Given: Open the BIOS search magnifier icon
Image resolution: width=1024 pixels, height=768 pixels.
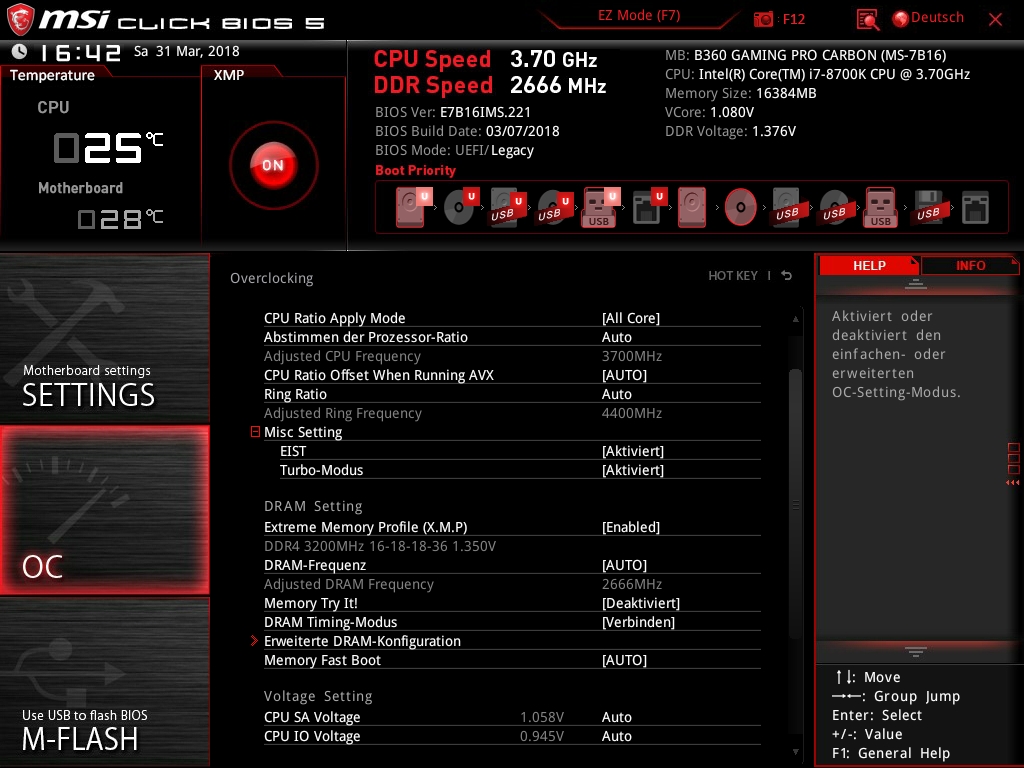Looking at the screenshot, I should pyautogui.click(x=867, y=20).
